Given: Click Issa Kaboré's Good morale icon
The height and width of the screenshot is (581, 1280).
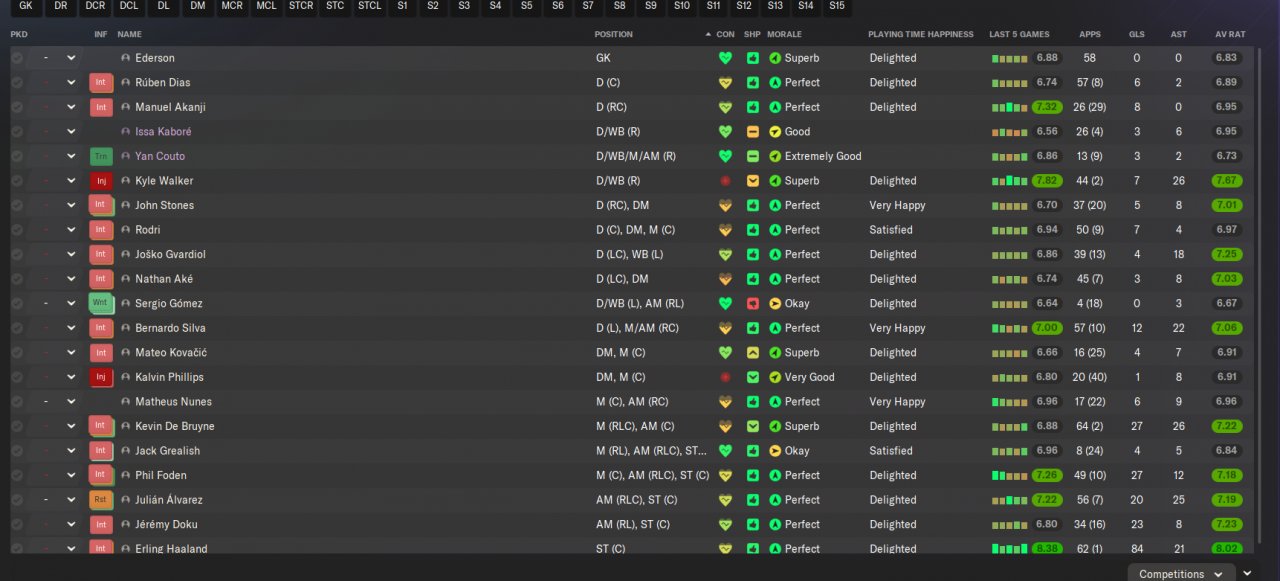Looking at the screenshot, I should tap(775, 132).
